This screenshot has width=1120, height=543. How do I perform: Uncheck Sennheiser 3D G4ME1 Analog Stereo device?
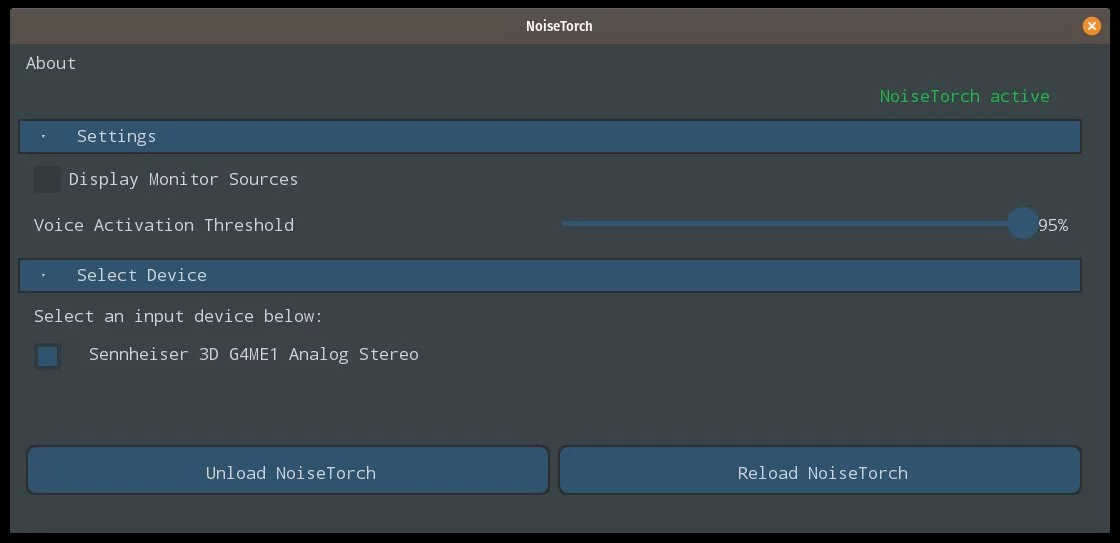(47, 356)
